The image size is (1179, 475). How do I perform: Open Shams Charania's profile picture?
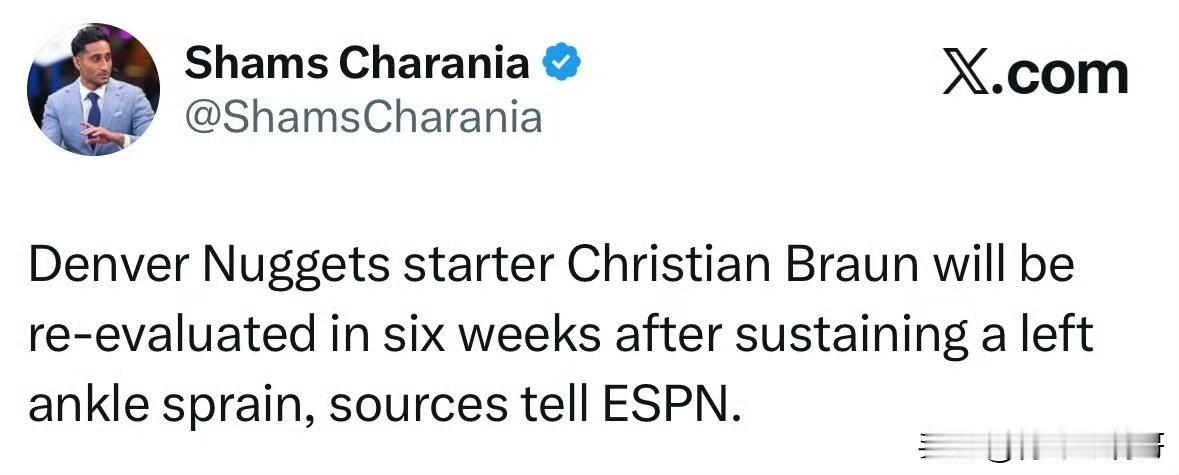(x=92, y=90)
